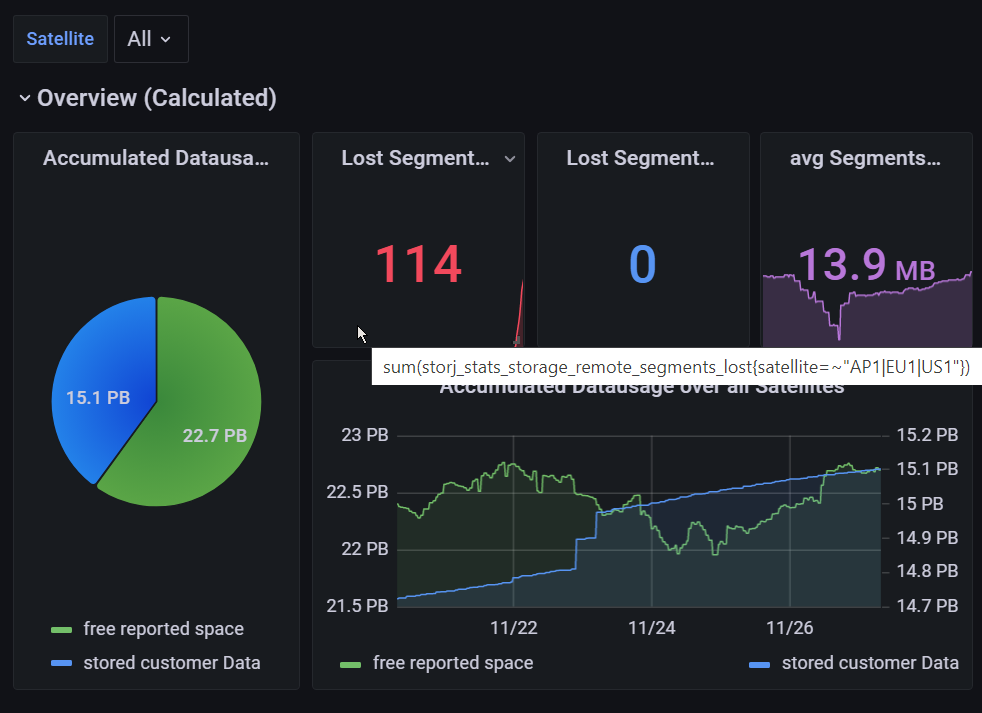Click the 'Overview (Calculated)' row title
Screen dimensions: 982x713
[x=156, y=98]
